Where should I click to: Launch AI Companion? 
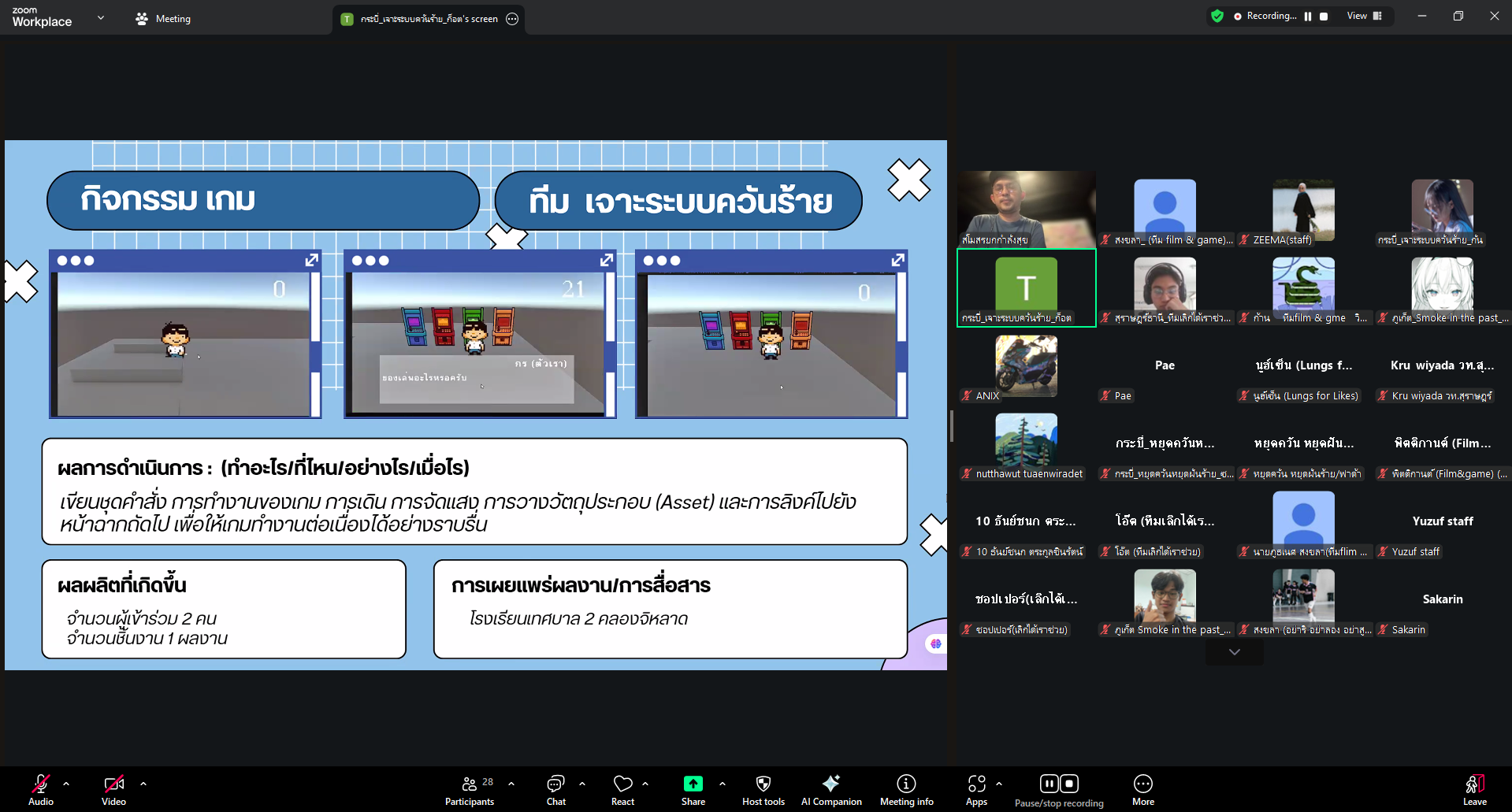[x=830, y=789]
